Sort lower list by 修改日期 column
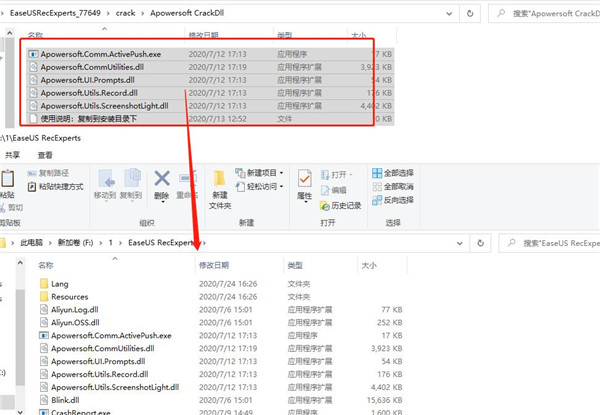600x415 pixels. click(x=214, y=265)
